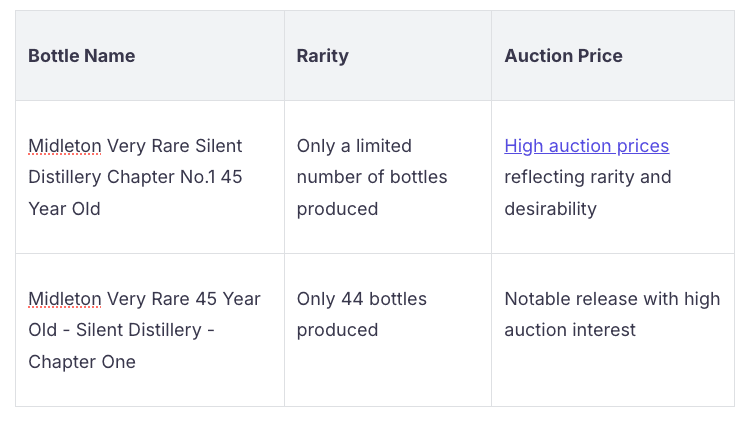This screenshot has height=424, width=744.
Task: Click the "reflecting rarity and" text line
Action: tap(587, 177)
